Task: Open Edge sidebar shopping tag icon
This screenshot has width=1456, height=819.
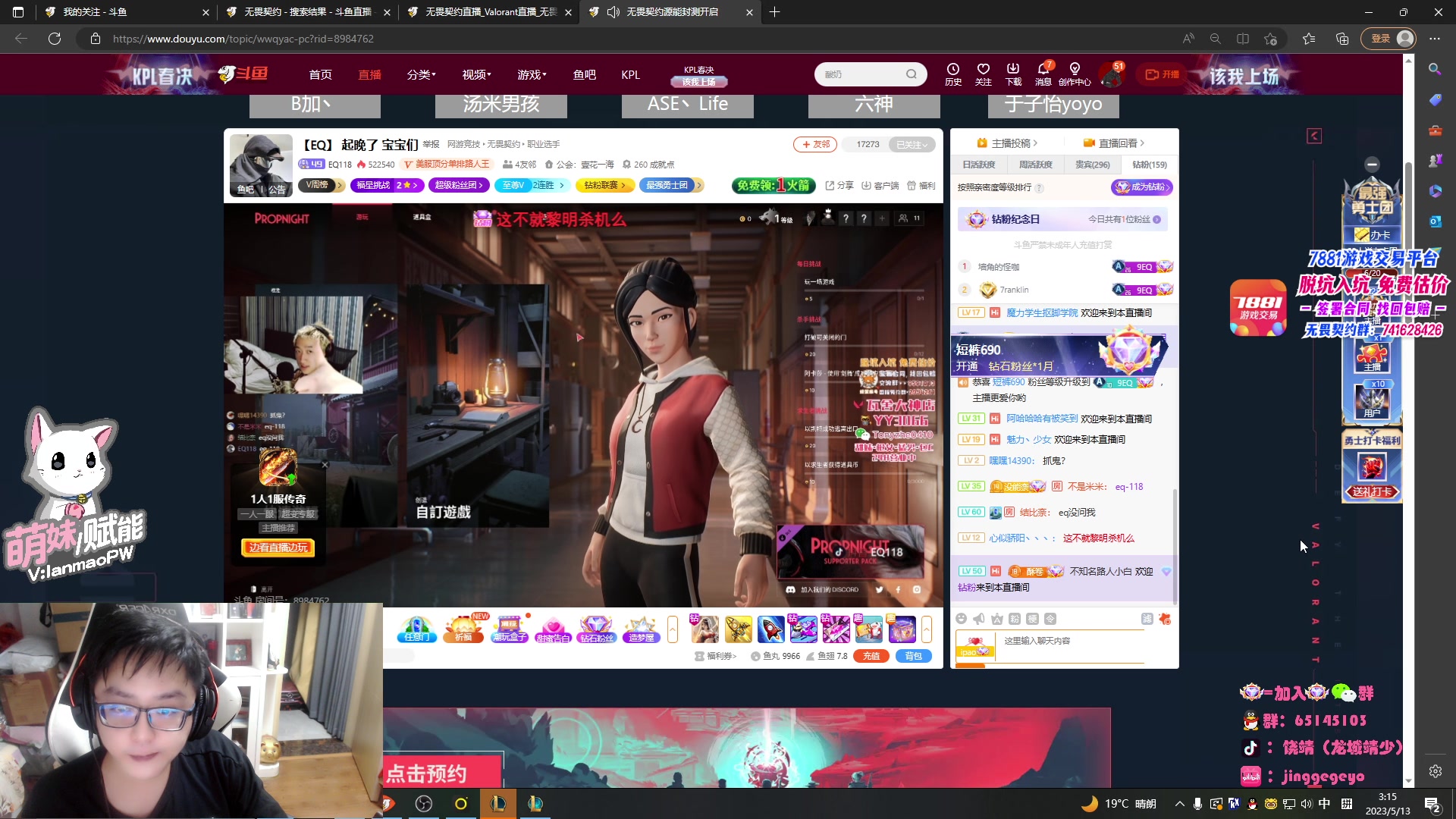Action: click(x=1435, y=100)
